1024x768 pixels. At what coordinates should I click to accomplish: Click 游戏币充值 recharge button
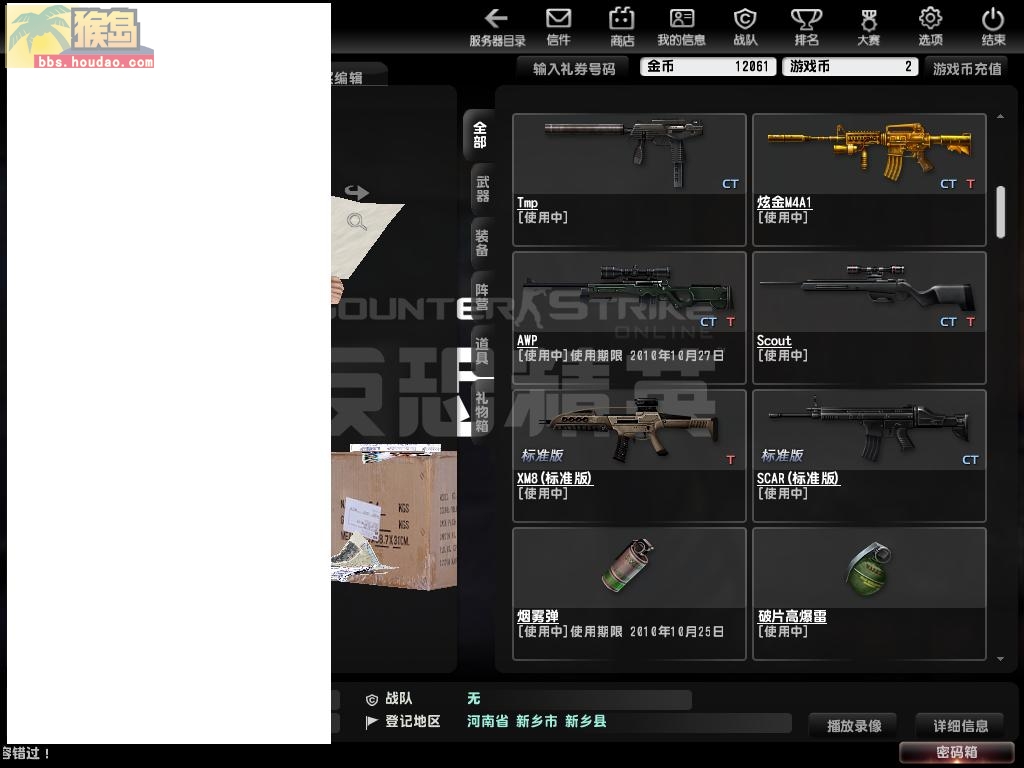coord(967,69)
